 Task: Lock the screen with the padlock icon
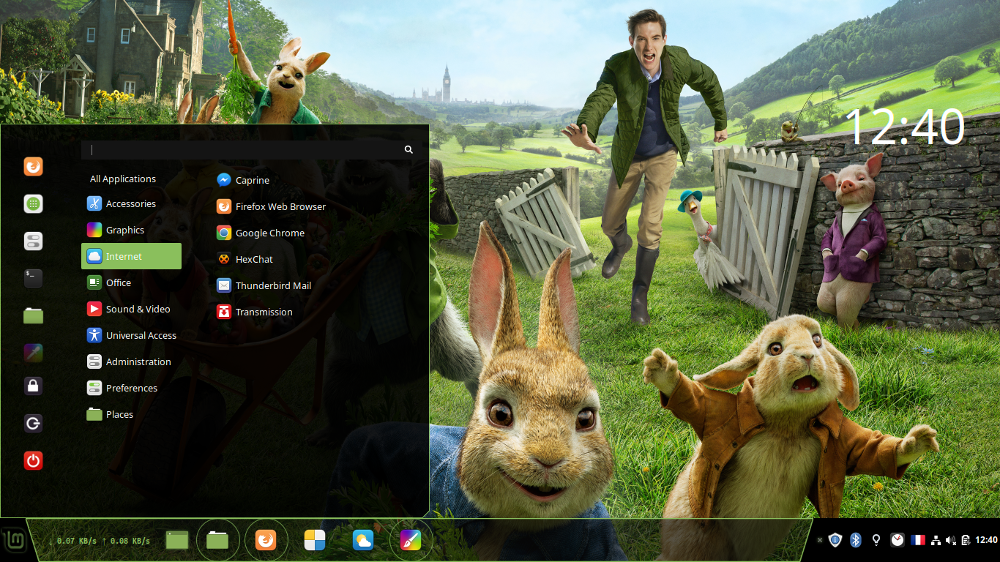point(33,386)
